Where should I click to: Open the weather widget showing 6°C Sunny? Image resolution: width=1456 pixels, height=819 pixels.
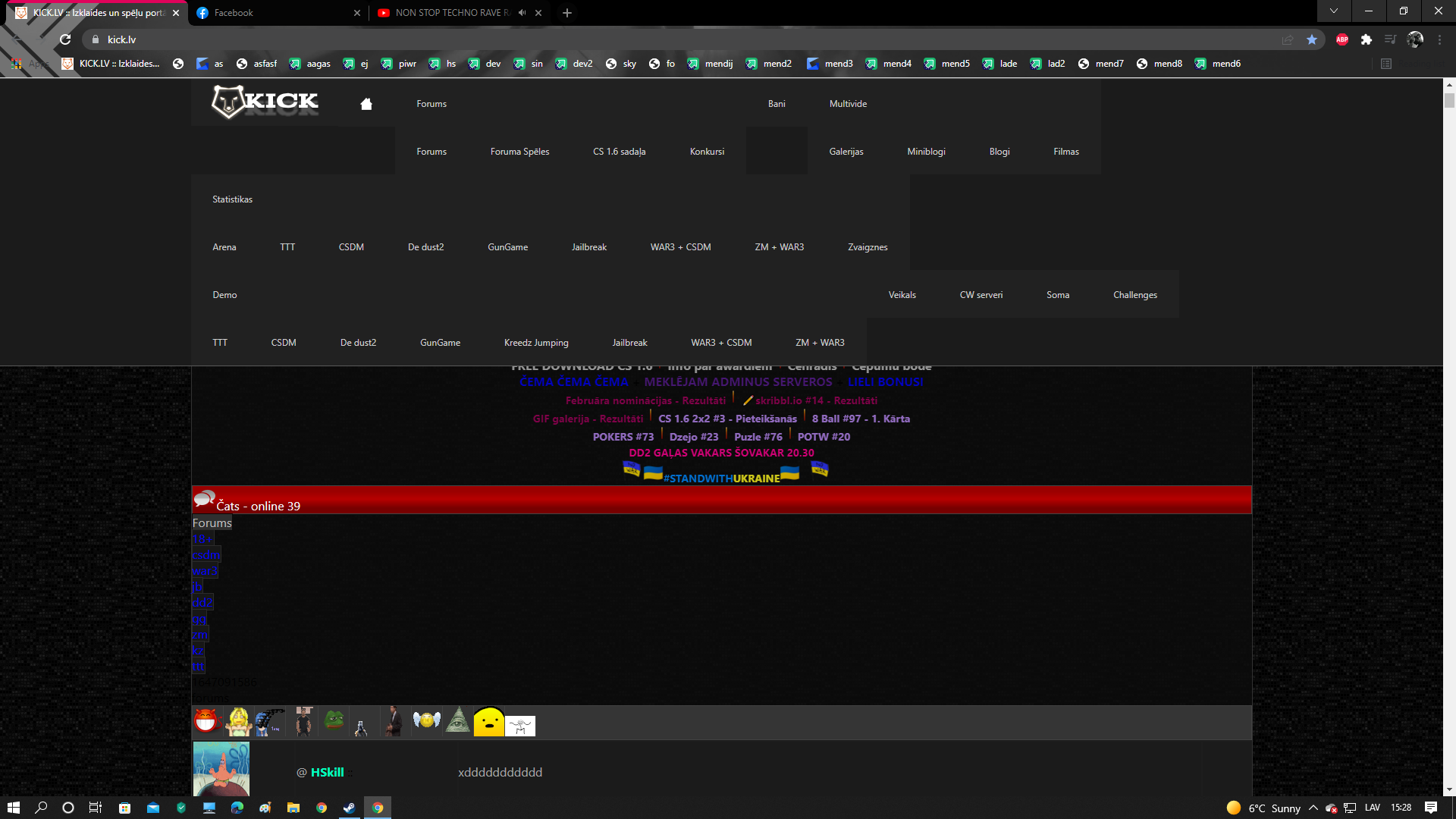1263,808
